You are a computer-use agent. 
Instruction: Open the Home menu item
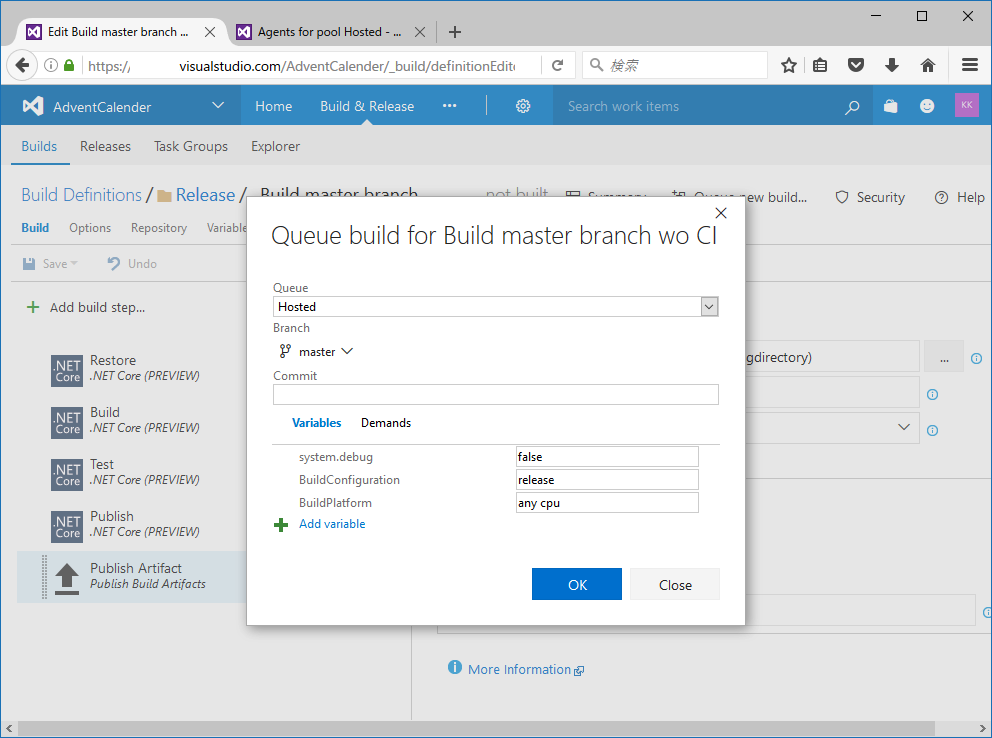tap(273, 106)
